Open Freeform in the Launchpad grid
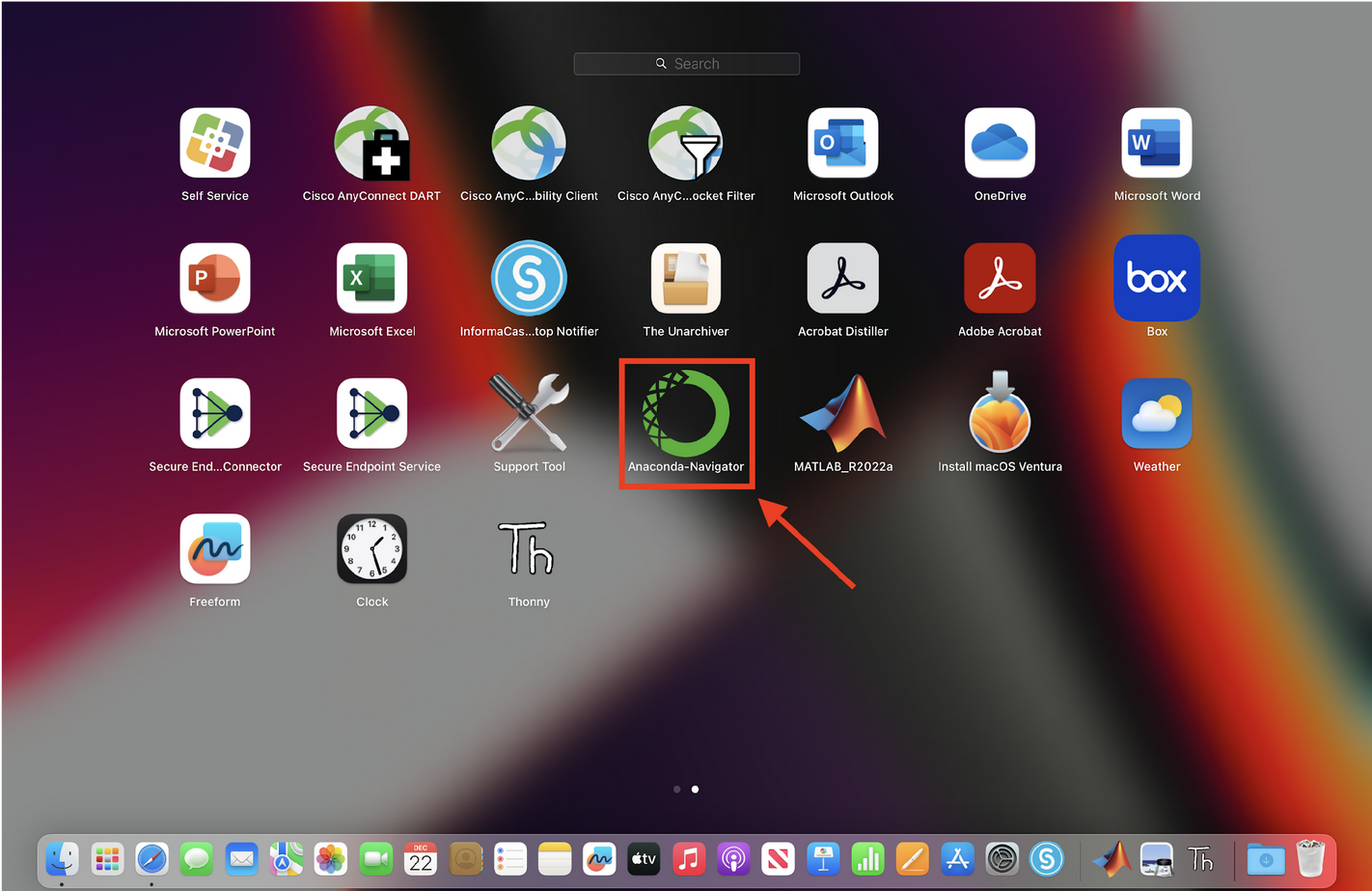This screenshot has height=891, width=1372. point(215,548)
